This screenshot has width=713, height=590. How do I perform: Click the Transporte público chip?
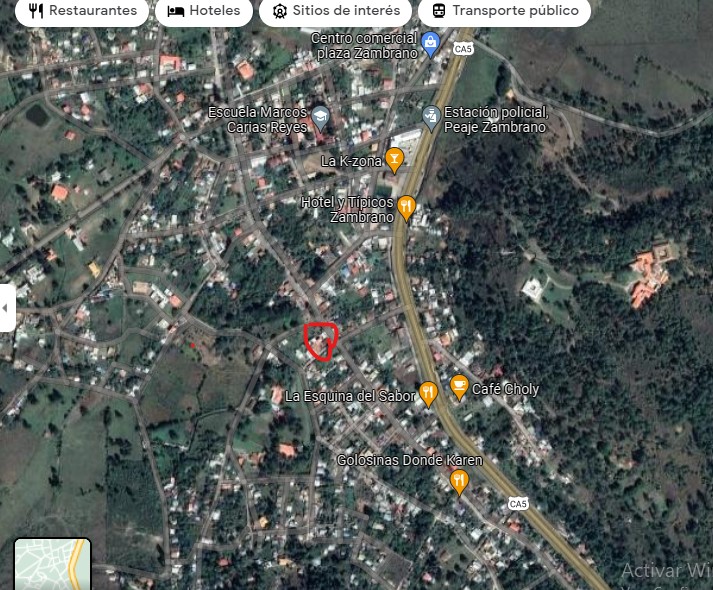click(505, 11)
